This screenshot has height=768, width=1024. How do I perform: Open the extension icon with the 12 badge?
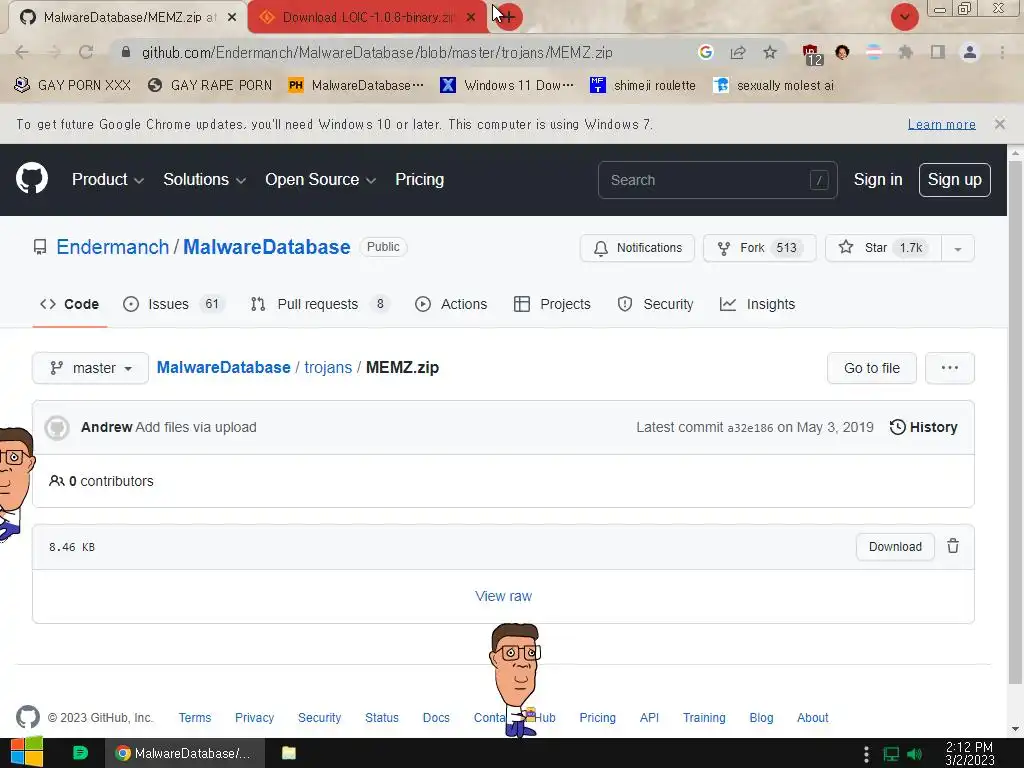pos(811,54)
